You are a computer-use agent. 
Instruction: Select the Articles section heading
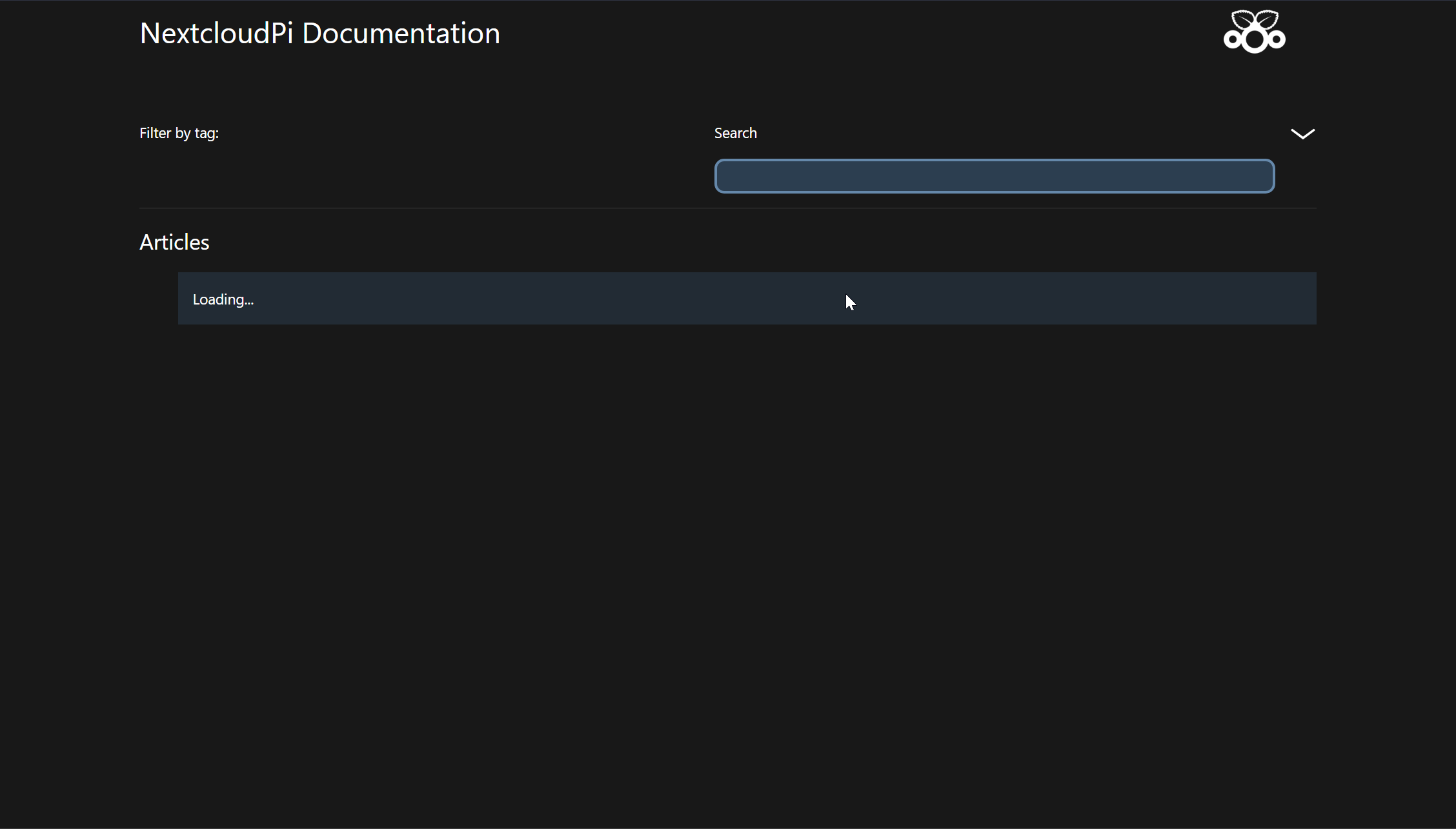(x=174, y=242)
